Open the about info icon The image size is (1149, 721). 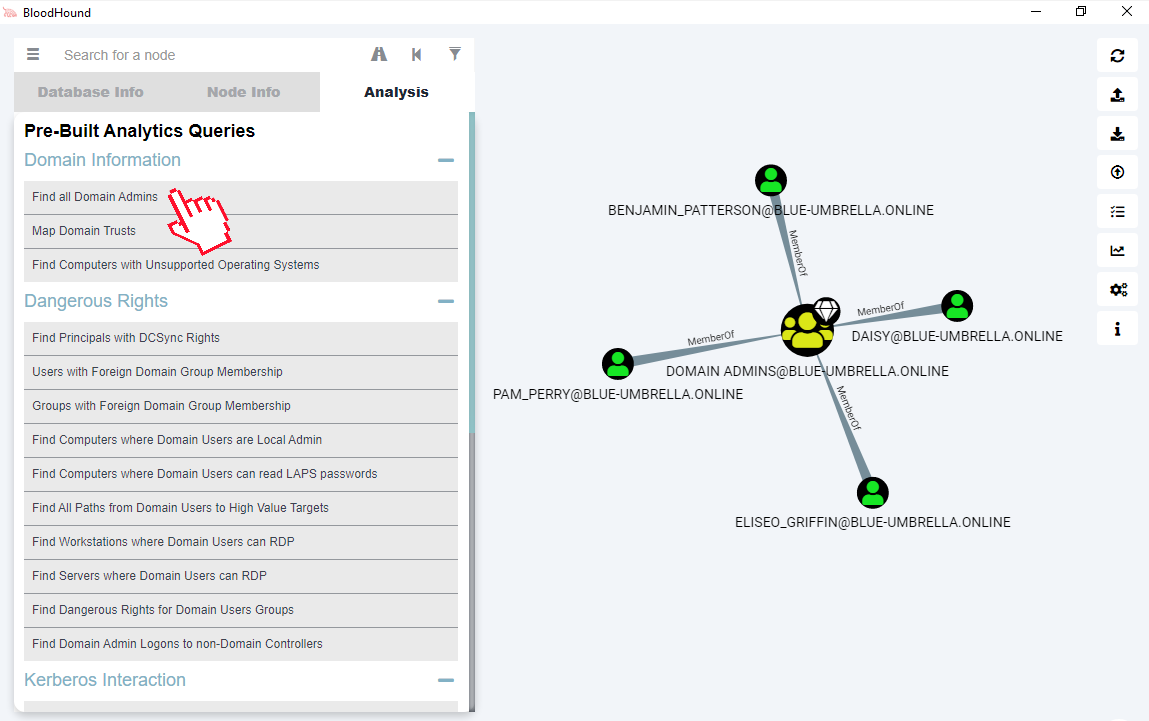coord(1117,329)
